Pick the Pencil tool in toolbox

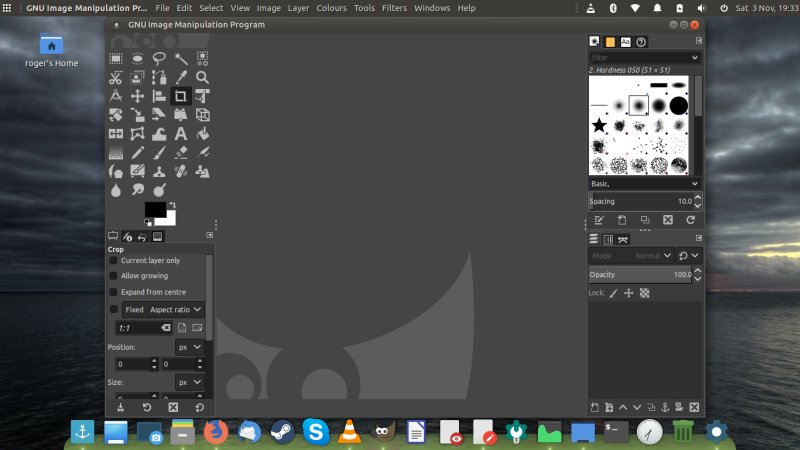(137, 153)
